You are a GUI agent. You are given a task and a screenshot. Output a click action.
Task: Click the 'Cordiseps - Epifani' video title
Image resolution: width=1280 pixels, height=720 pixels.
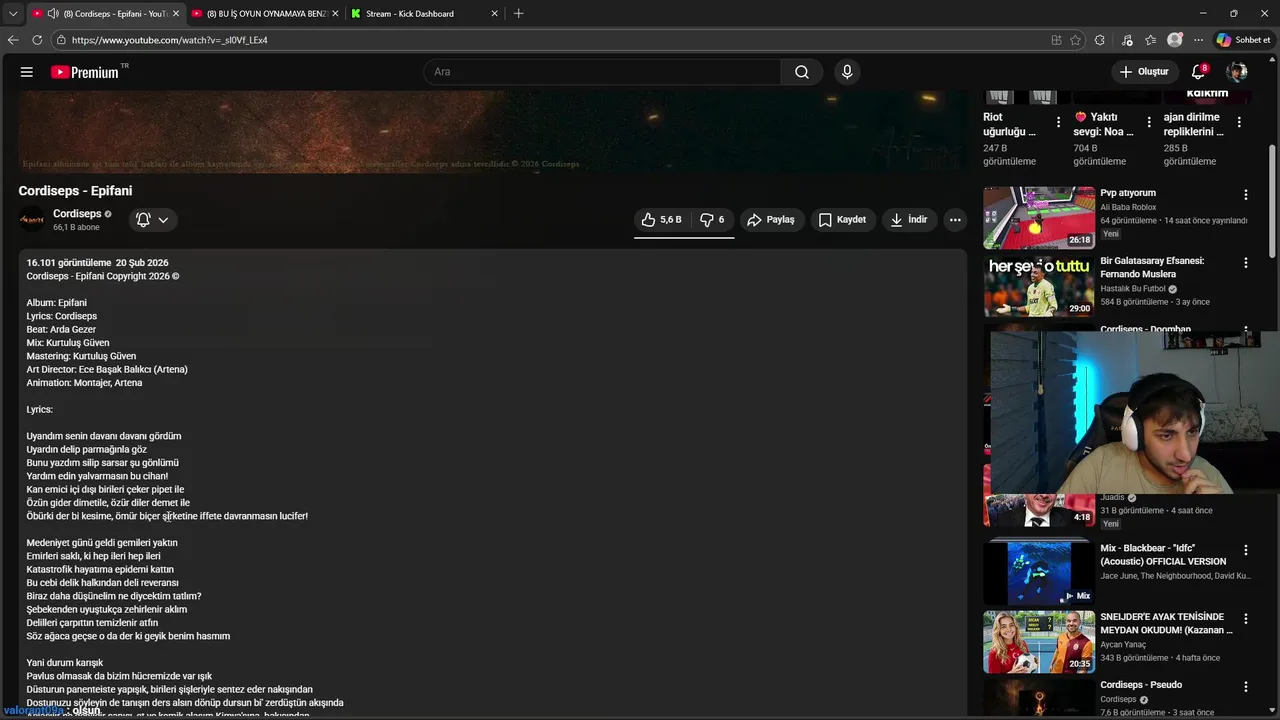(75, 191)
